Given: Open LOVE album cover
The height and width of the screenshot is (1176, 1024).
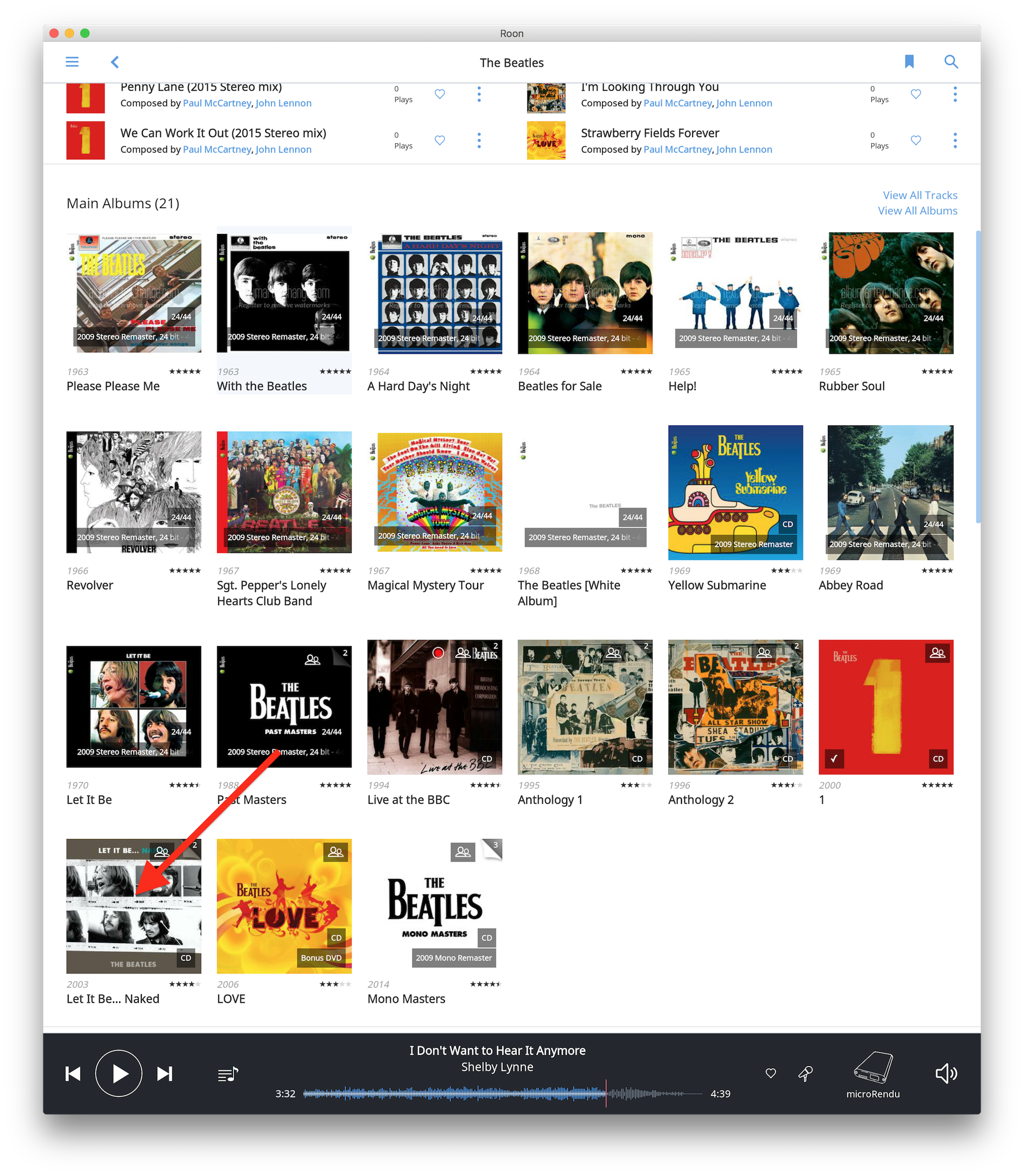Looking at the screenshot, I should click(x=284, y=906).
